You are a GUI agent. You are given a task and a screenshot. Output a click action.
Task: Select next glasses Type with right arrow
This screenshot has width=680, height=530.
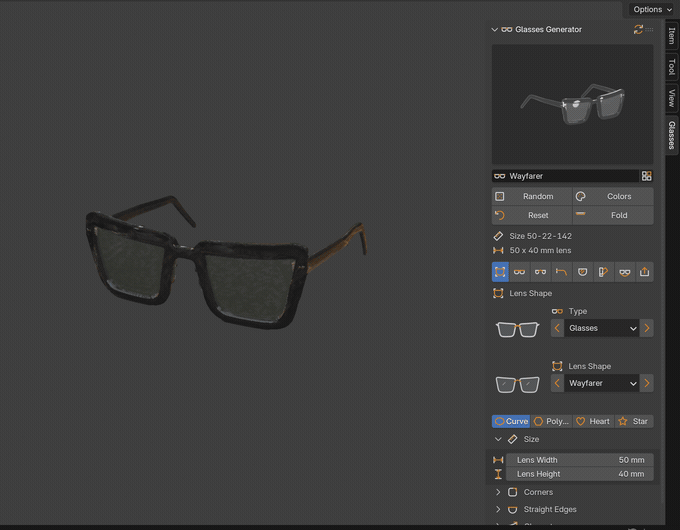(x=647, y=328)
